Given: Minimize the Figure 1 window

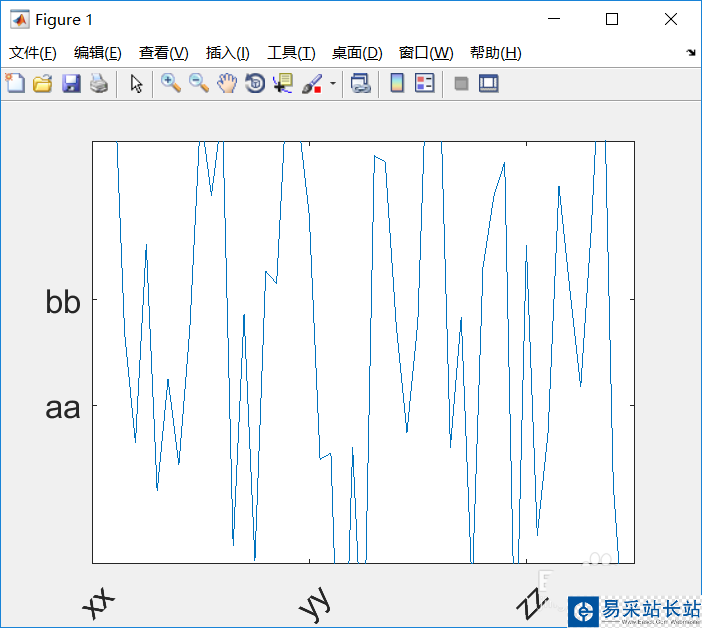Looking at the screenshot, I should click(554, 19).
